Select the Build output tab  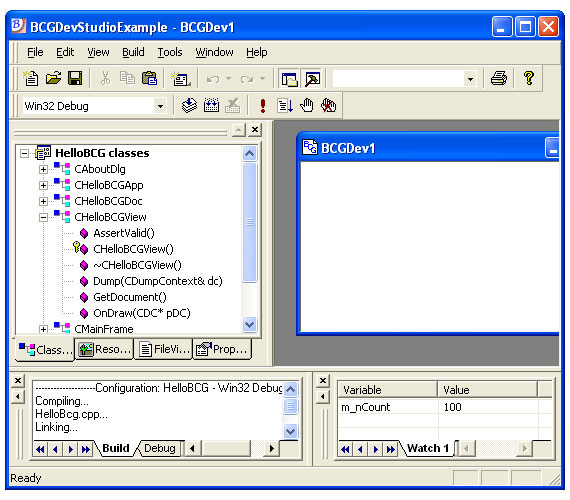[x=116, y=448]
